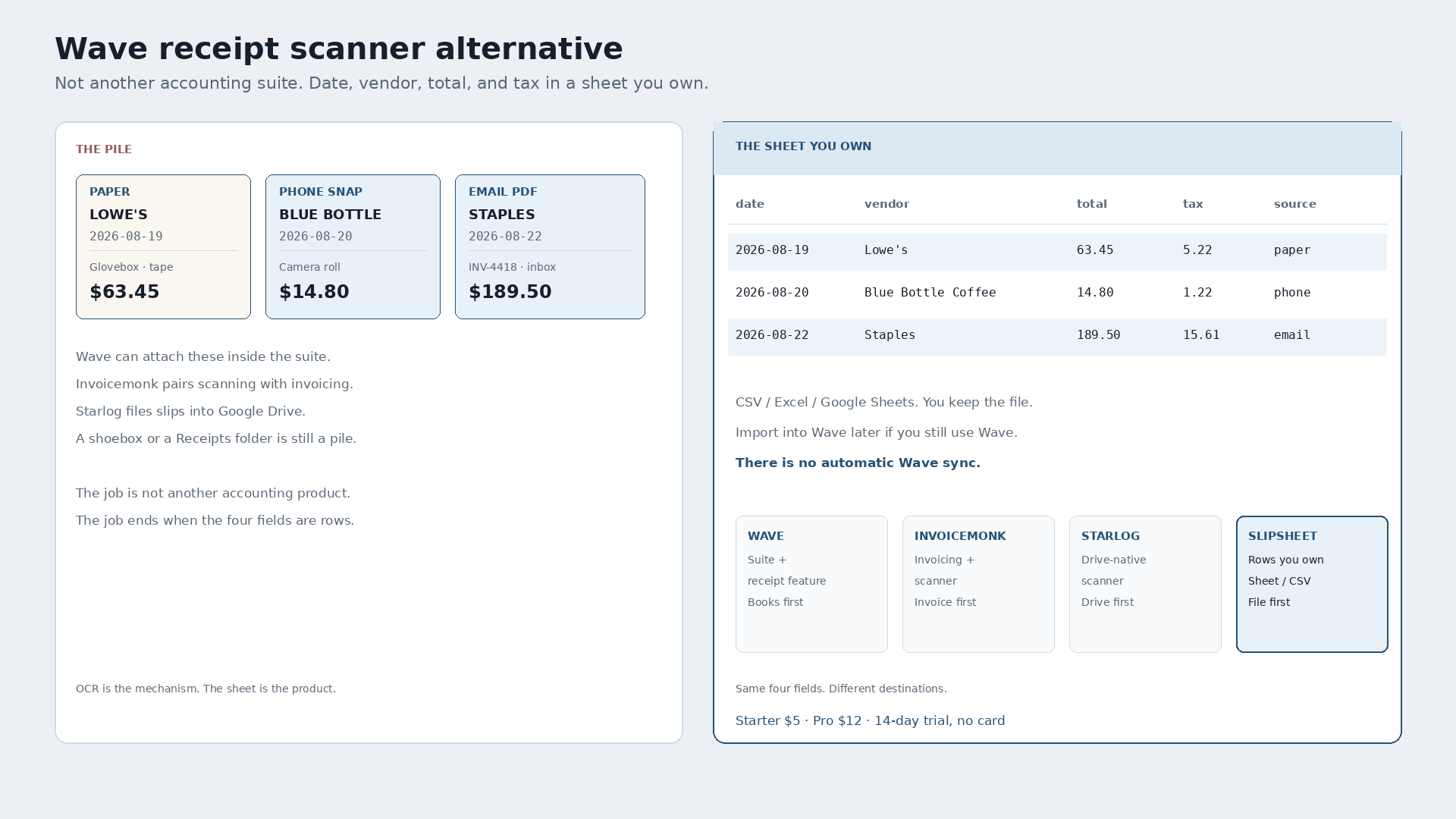Image resolution: width=1456 pixels, height=819 pixels.
Task: Select the 63.45 total cell
Action: point(1095,250)
